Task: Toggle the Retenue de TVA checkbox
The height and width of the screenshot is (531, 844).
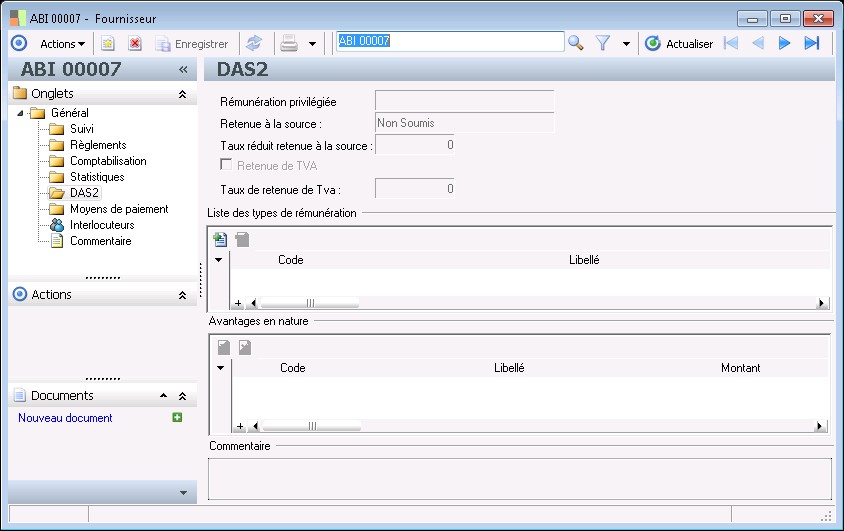Action: click(227, 166)
